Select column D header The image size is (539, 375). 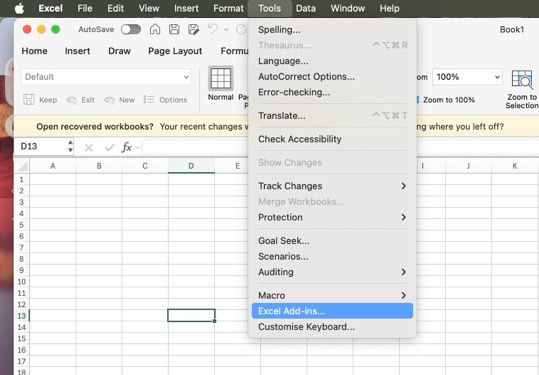(191, 166)
